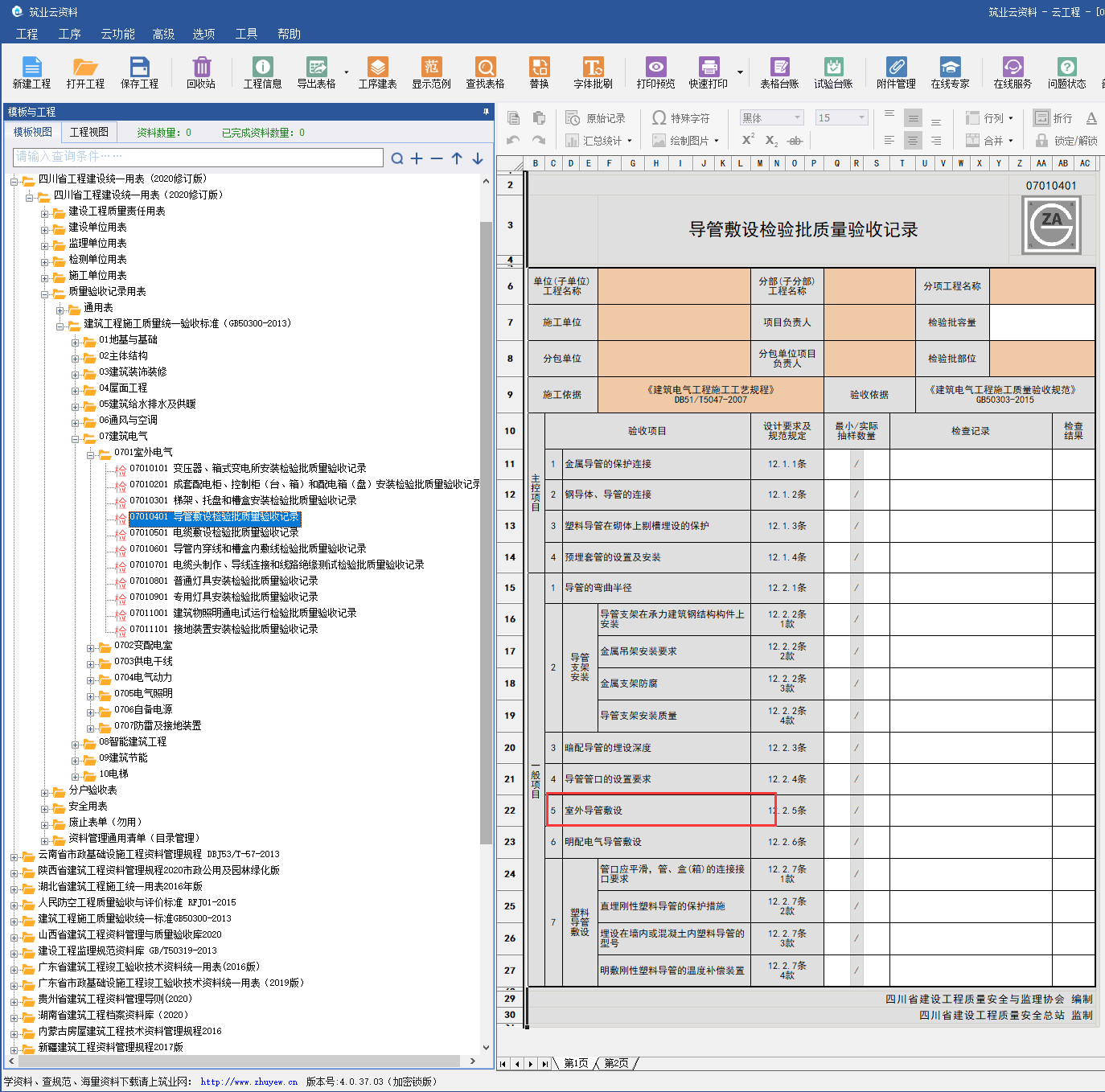Image resolution: width=1105 pixels, height=1092 pixels.
Task: Open the 工程 menu
Action: click(27, 34)
